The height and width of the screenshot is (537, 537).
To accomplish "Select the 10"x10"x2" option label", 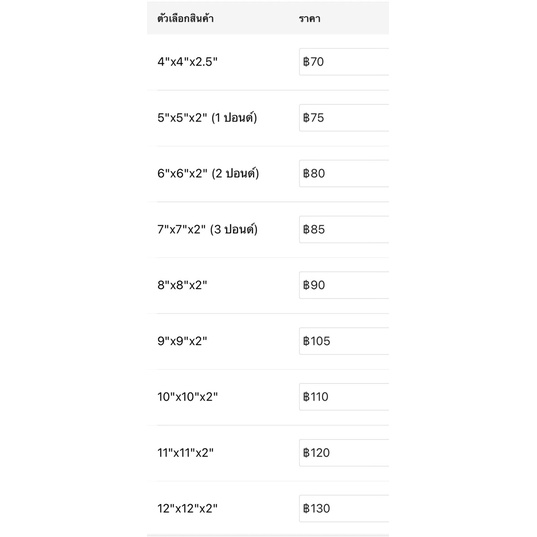I will click(188, 397).
